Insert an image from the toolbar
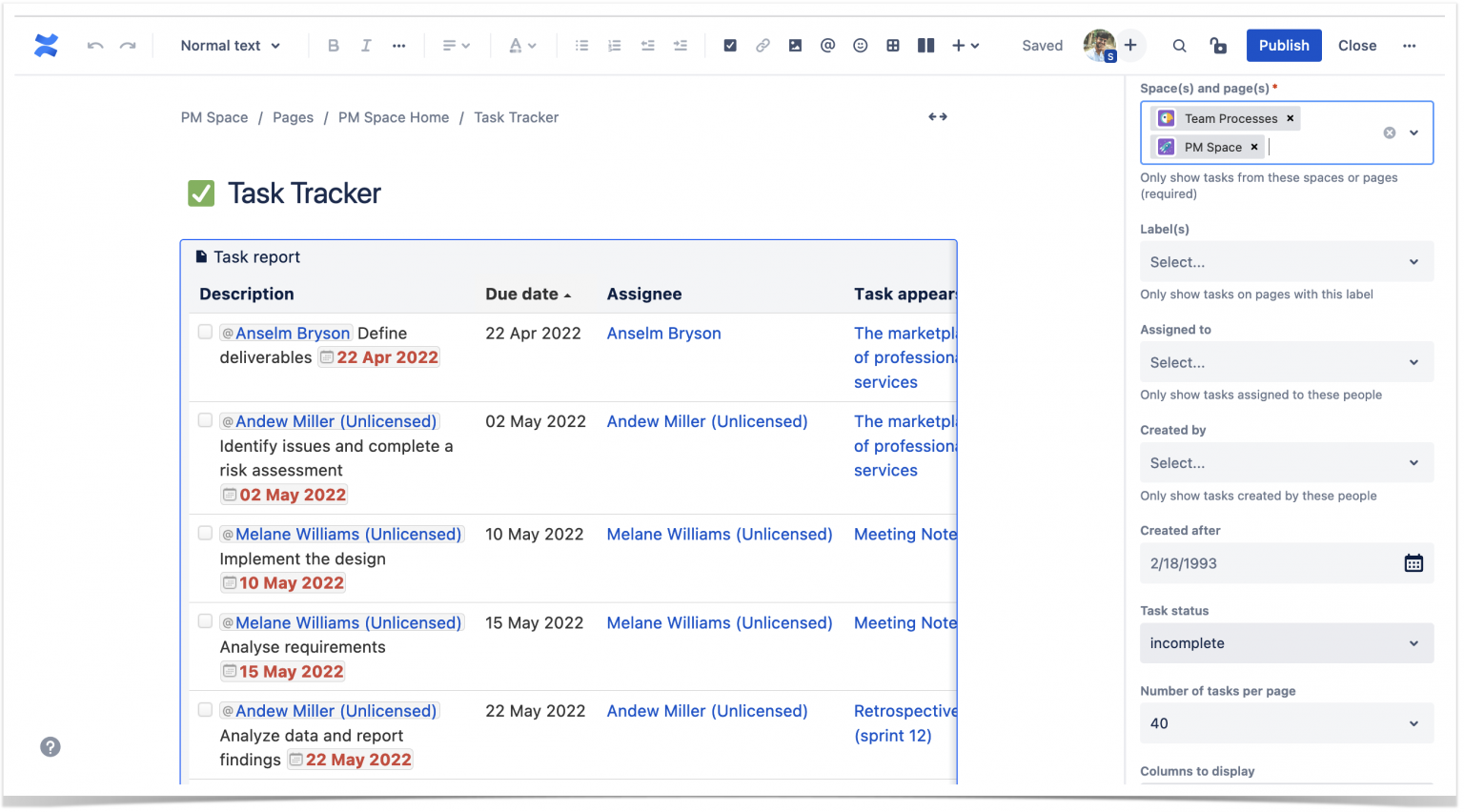The height and width of the screenshot is (812, 1464). [x=795, y=45]
